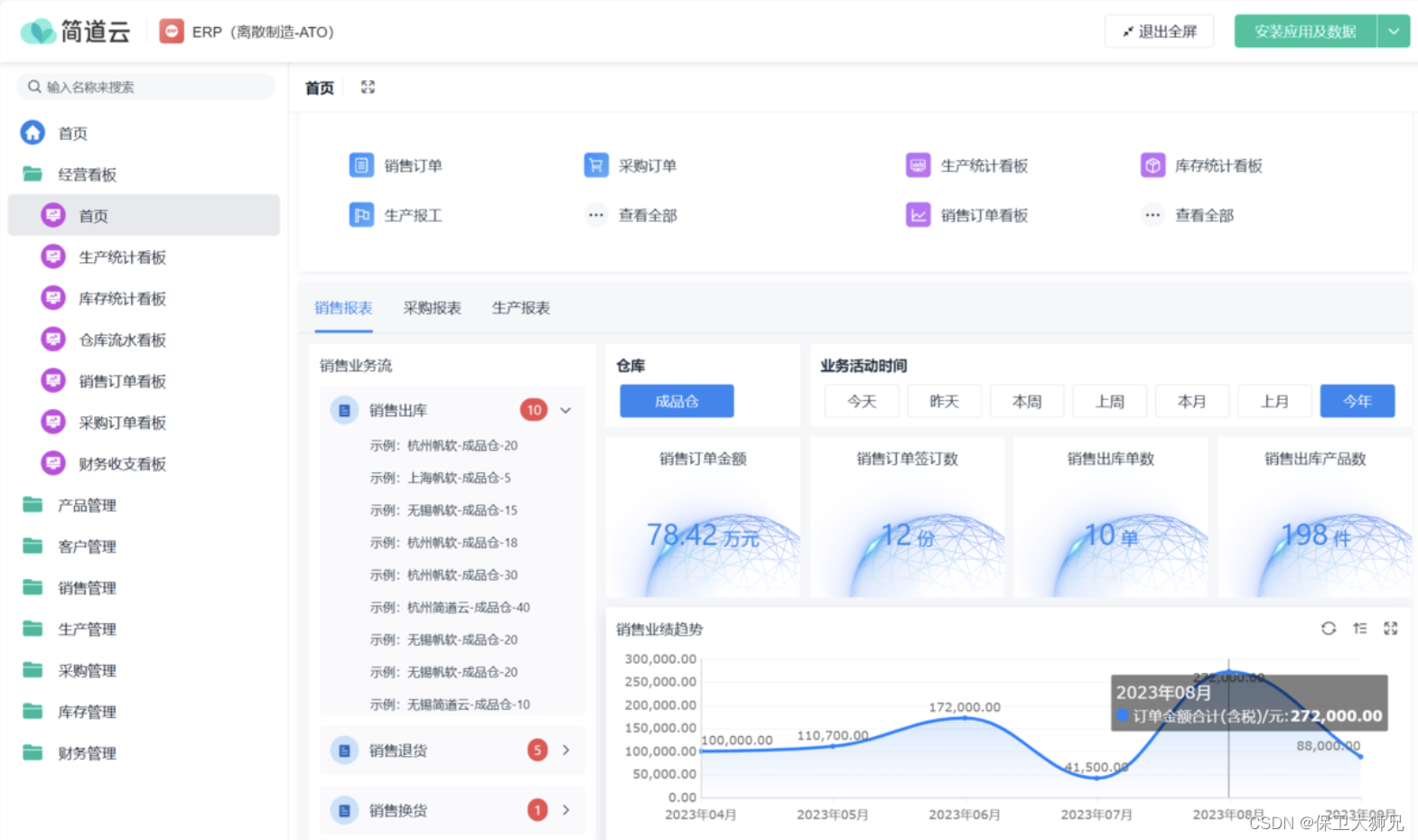Click the 销售换货 document icon
1418x840 pixels.
(x=344, y=810)
